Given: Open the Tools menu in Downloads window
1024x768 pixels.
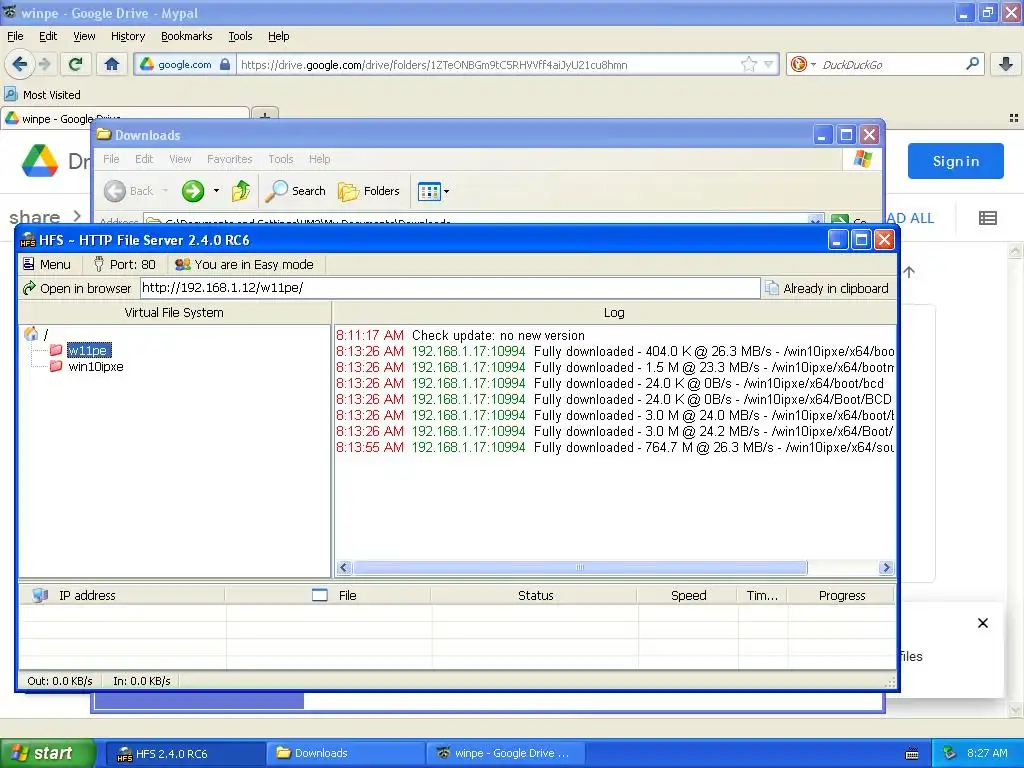Looking at the screenshot, I should pos(281,159).
